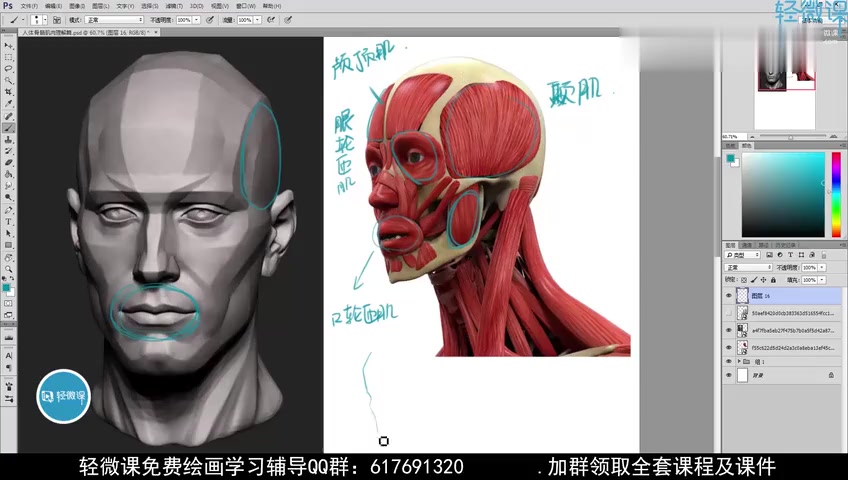Click smart object filter icon

click(x=811, y=255)
